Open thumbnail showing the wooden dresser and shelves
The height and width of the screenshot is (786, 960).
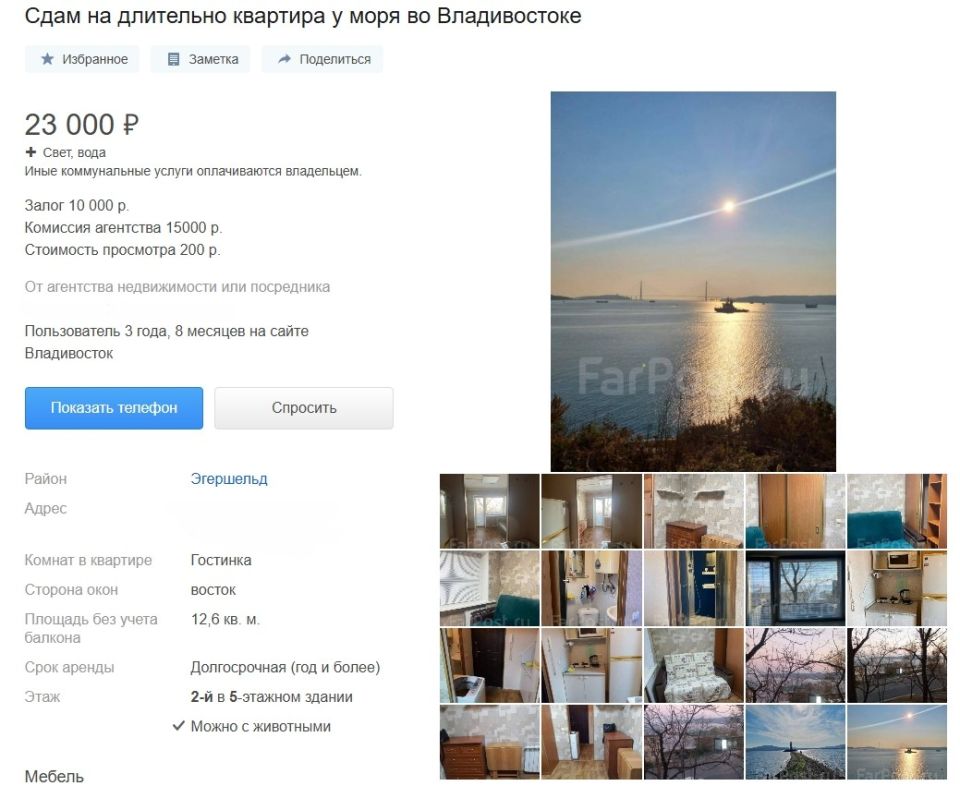694,511
